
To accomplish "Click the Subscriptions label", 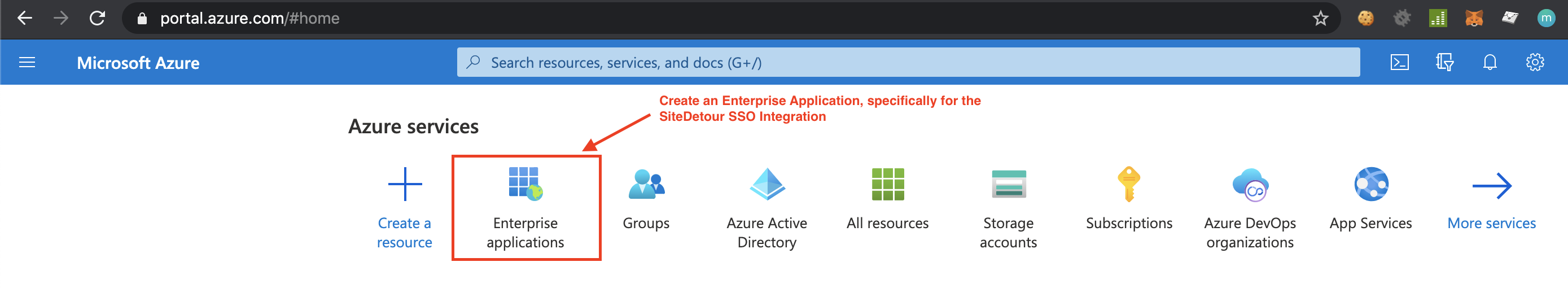I will pyautogui.click(x=1129, y=224).
